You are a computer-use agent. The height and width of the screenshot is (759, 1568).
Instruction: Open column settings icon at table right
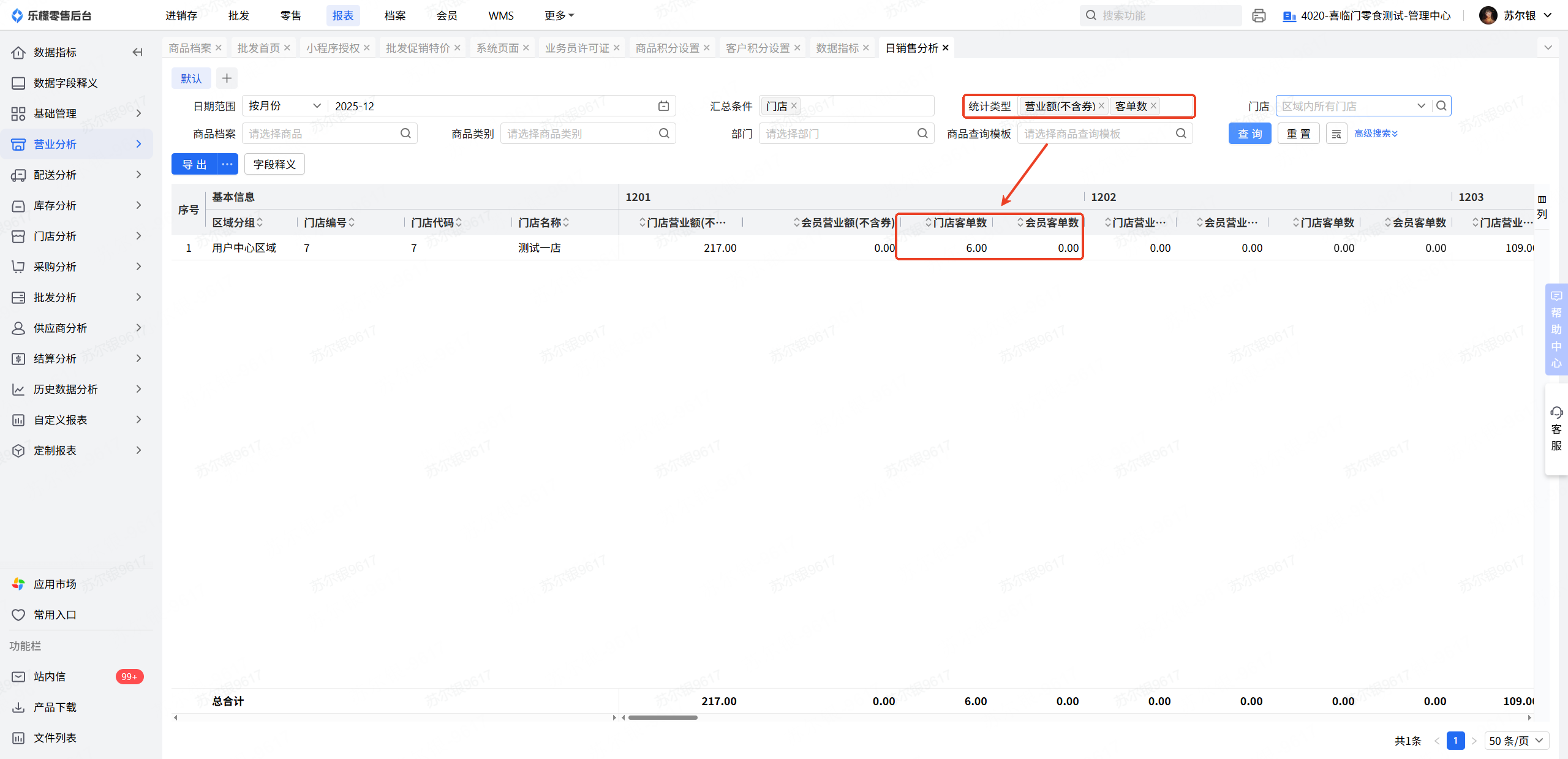point(1542,206)
